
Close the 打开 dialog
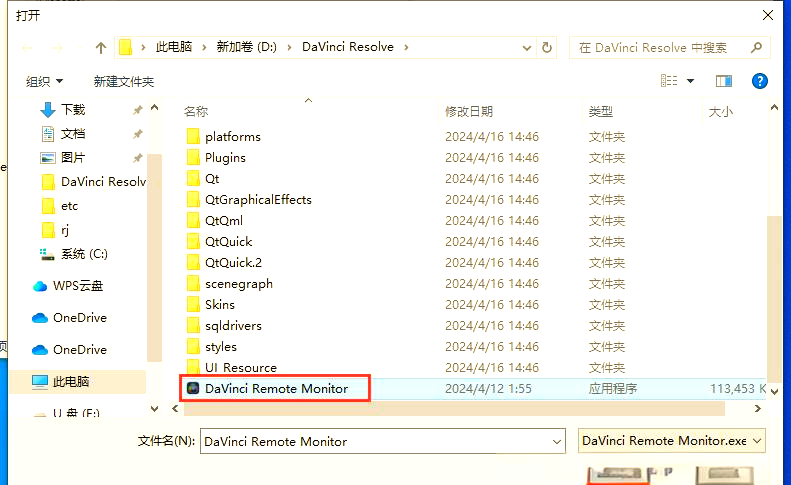768,15
